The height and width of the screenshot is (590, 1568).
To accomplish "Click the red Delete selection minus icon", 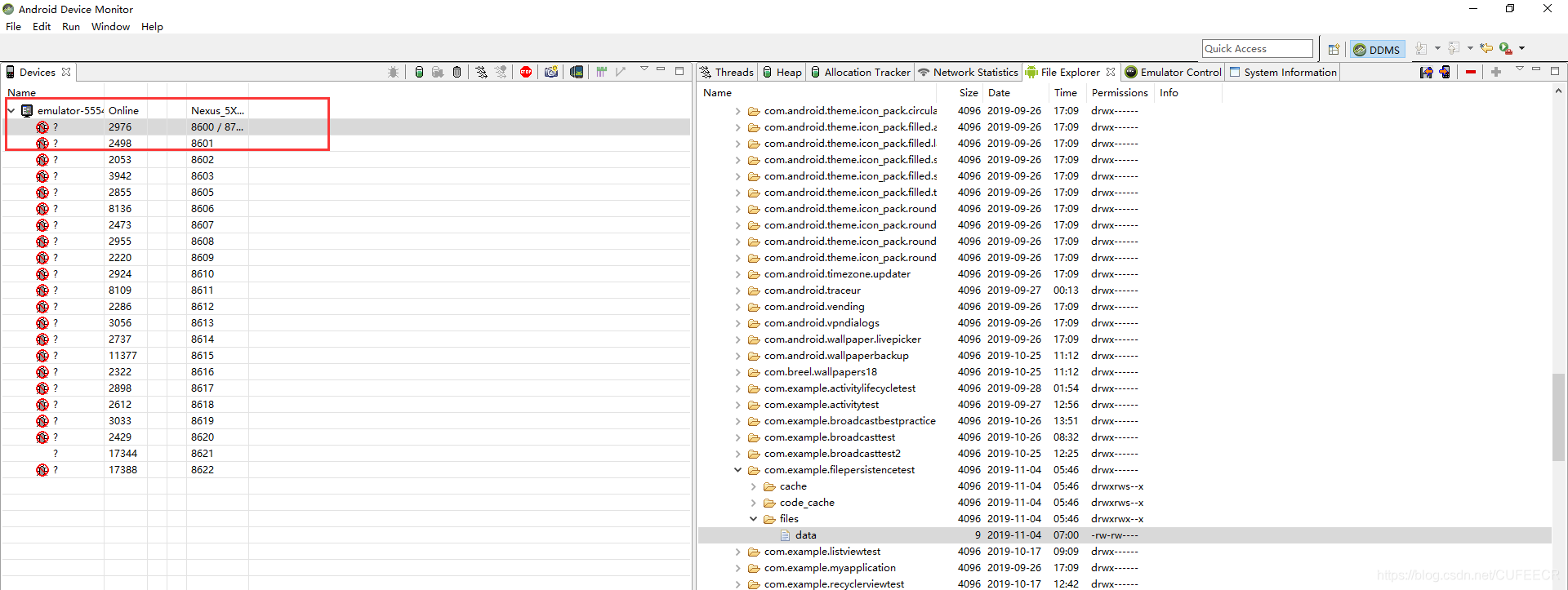I will click(1471, 72).
